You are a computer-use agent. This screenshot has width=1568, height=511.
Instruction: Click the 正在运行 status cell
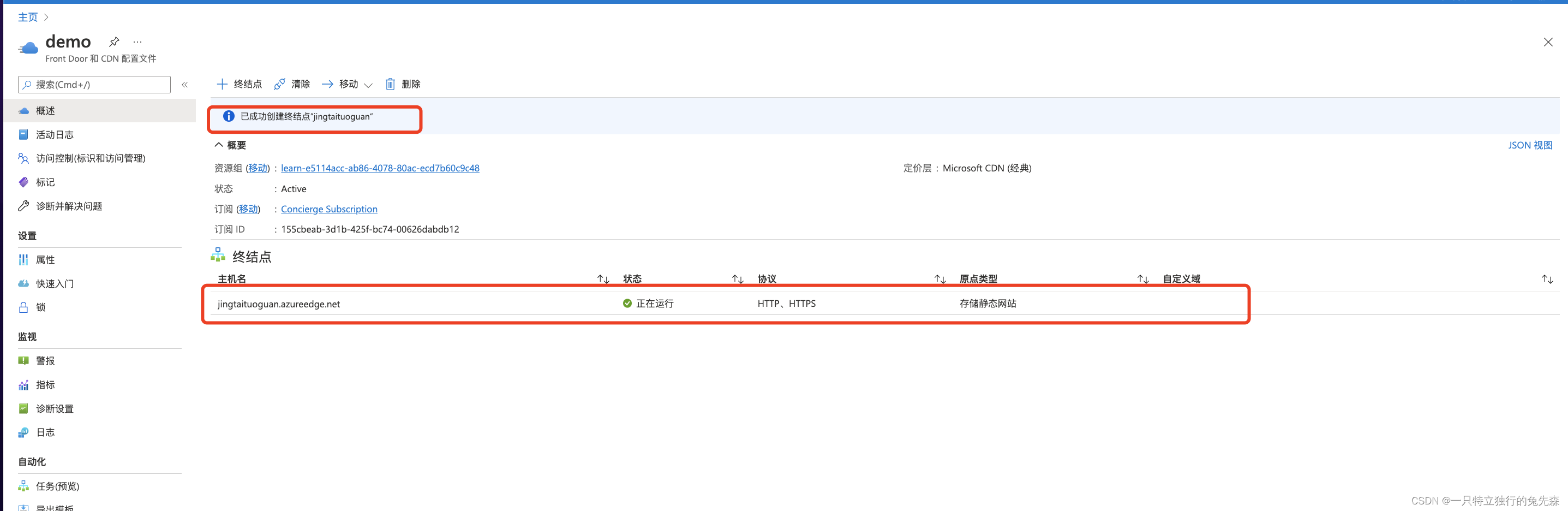pyautogui.click(x=648, y=304)
